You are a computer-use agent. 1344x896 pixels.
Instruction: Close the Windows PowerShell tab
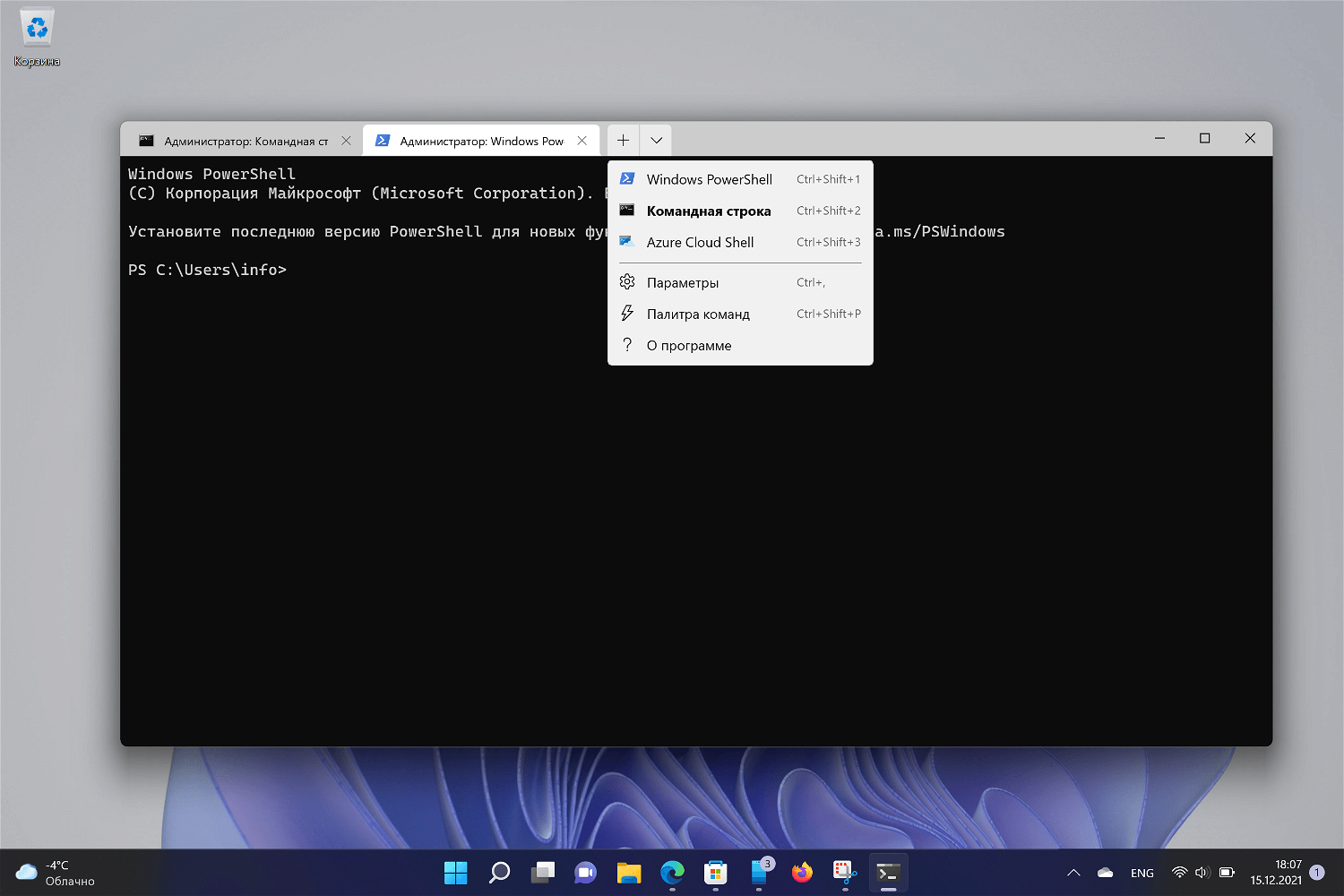click(x=582, y=141)
